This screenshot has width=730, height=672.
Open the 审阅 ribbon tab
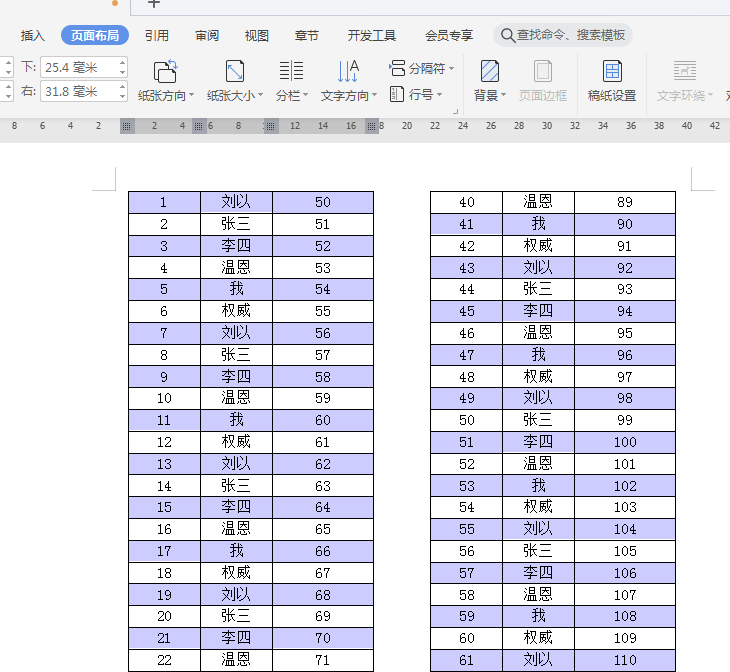coord(207,36)
